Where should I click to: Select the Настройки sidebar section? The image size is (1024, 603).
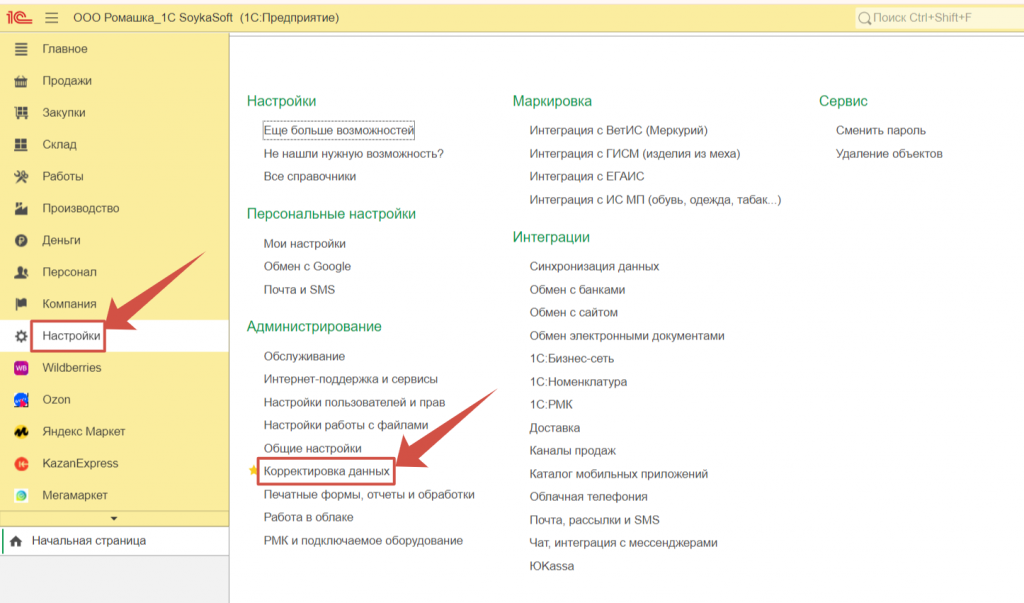71,336
